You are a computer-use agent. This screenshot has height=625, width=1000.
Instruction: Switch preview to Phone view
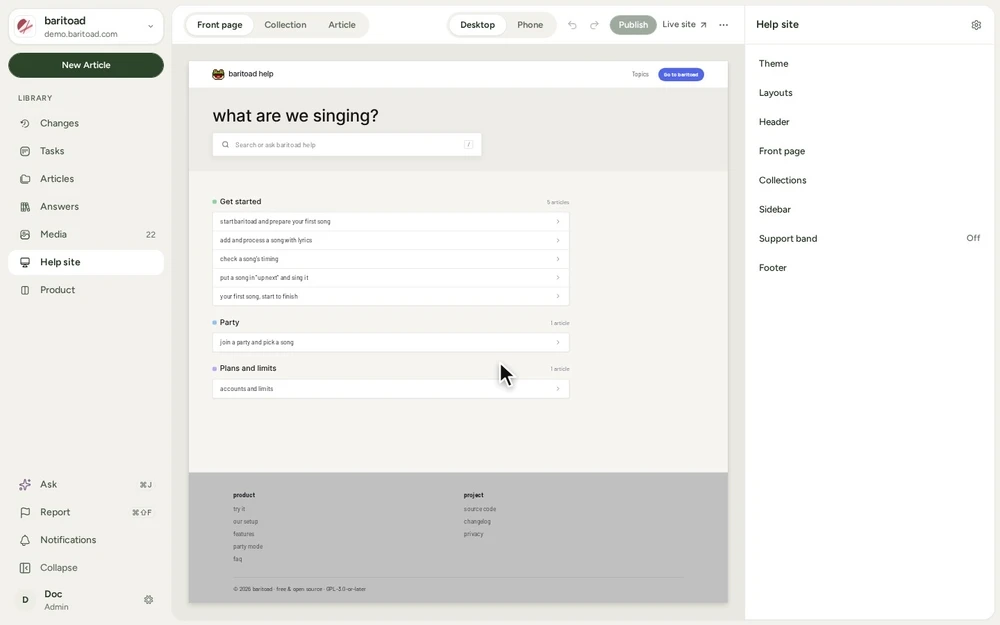[x=530, y=25]
